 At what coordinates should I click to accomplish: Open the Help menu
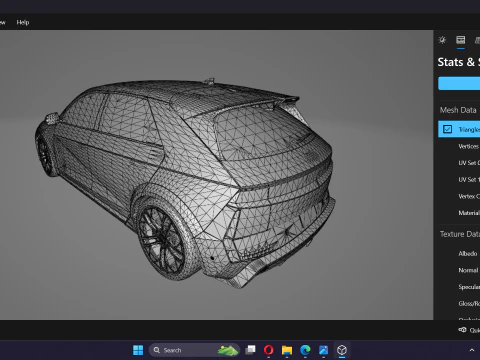23,22
